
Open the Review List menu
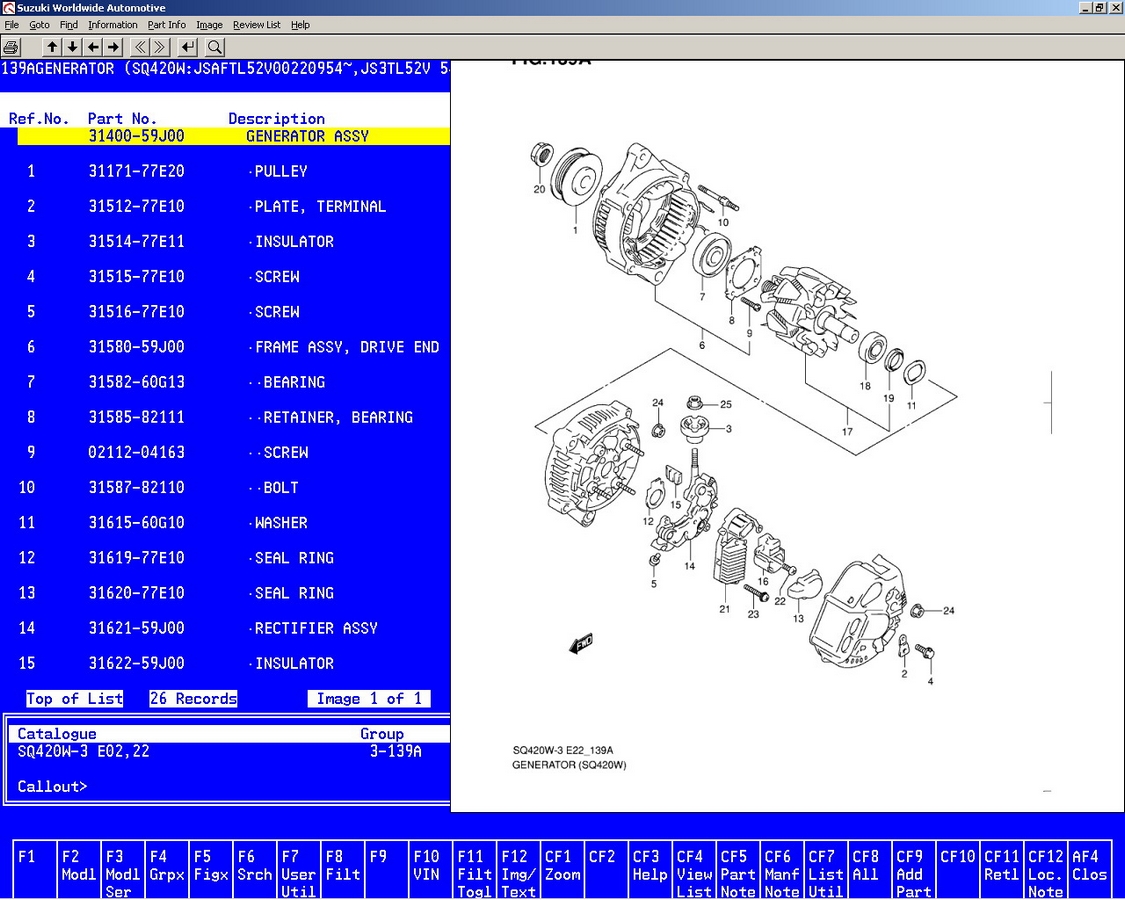[257, 24]
